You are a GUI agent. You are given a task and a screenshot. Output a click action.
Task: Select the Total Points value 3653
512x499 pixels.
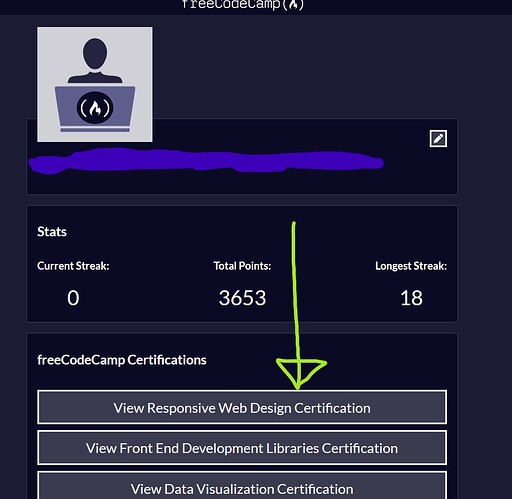(x=242, y=298)
